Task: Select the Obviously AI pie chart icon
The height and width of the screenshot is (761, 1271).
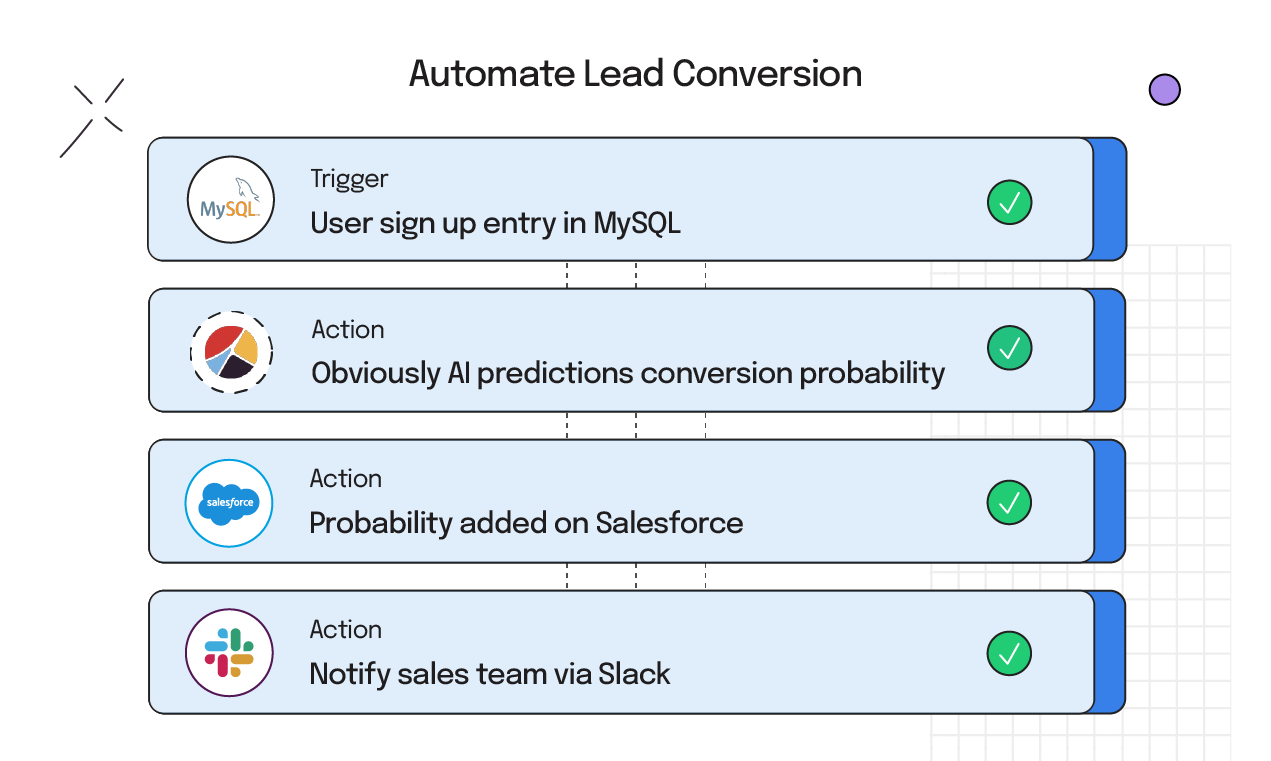Action: pyautogui.click(x=232, y=351)
